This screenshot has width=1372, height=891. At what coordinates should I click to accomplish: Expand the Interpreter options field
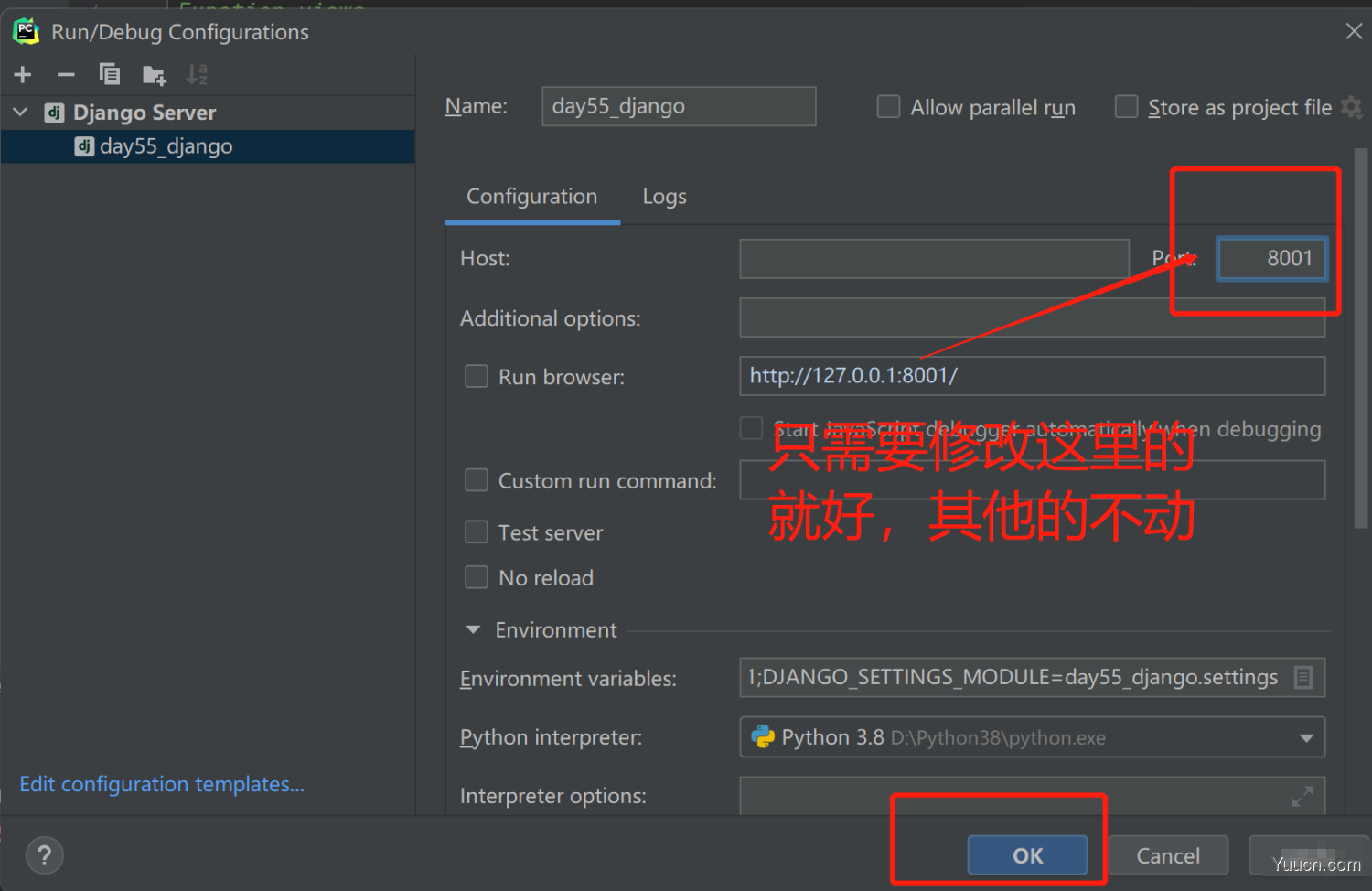pos(1302,797)
